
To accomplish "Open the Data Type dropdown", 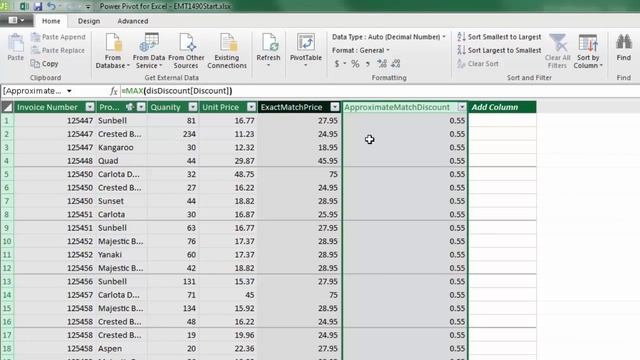I will click(x=389, y=37).
